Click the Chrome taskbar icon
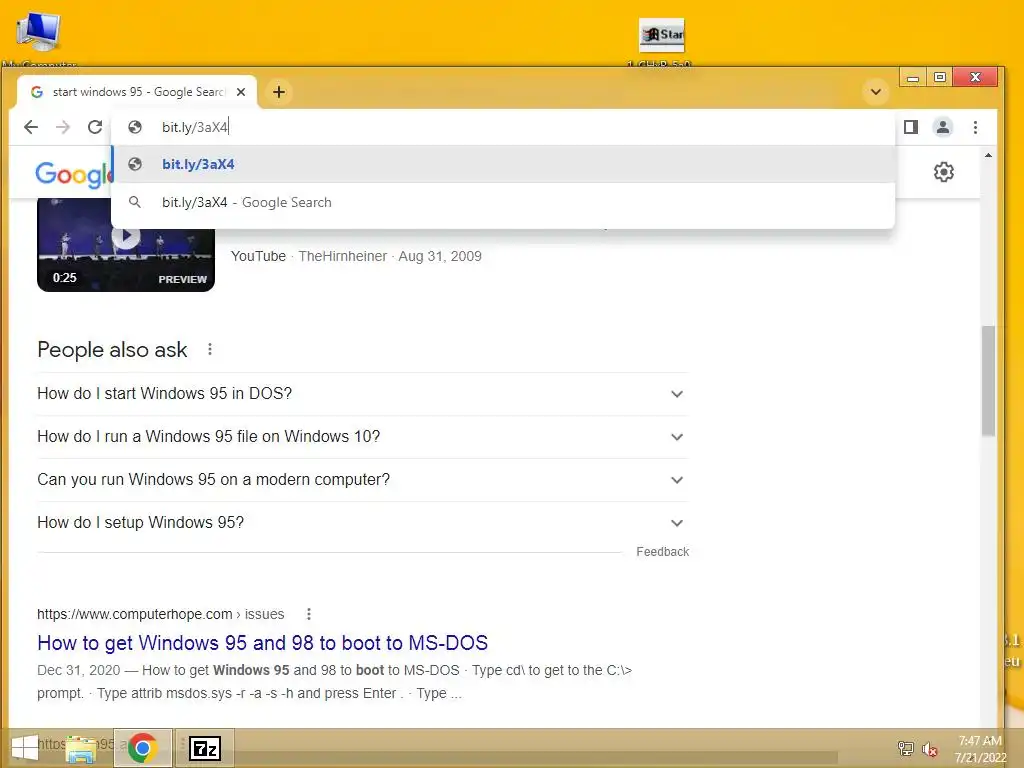 pos(142,748)
